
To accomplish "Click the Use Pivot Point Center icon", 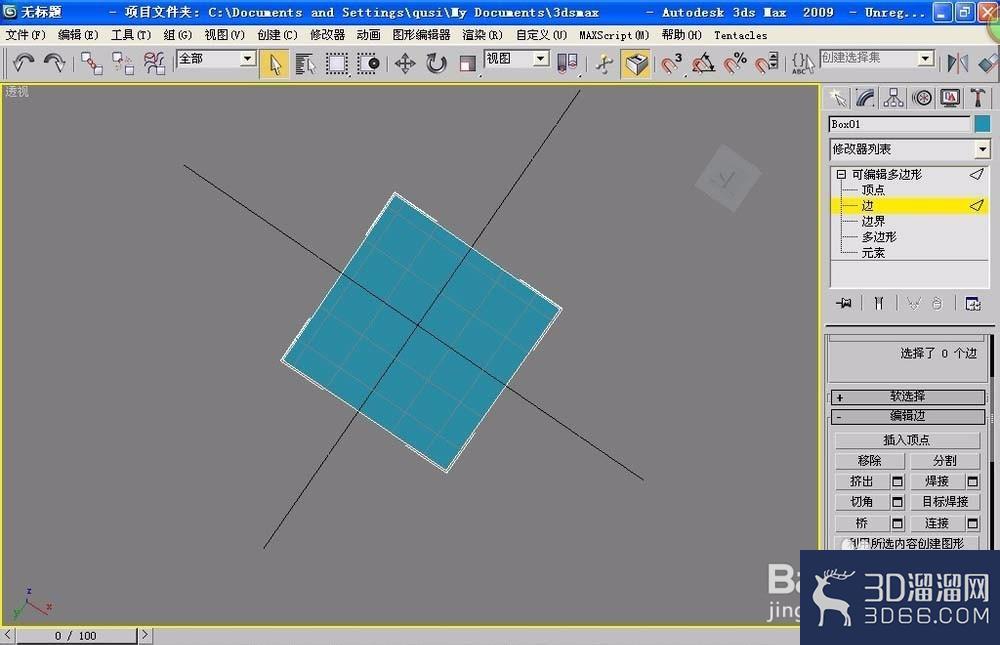I will pyautogui.click(x=567, y=64).
